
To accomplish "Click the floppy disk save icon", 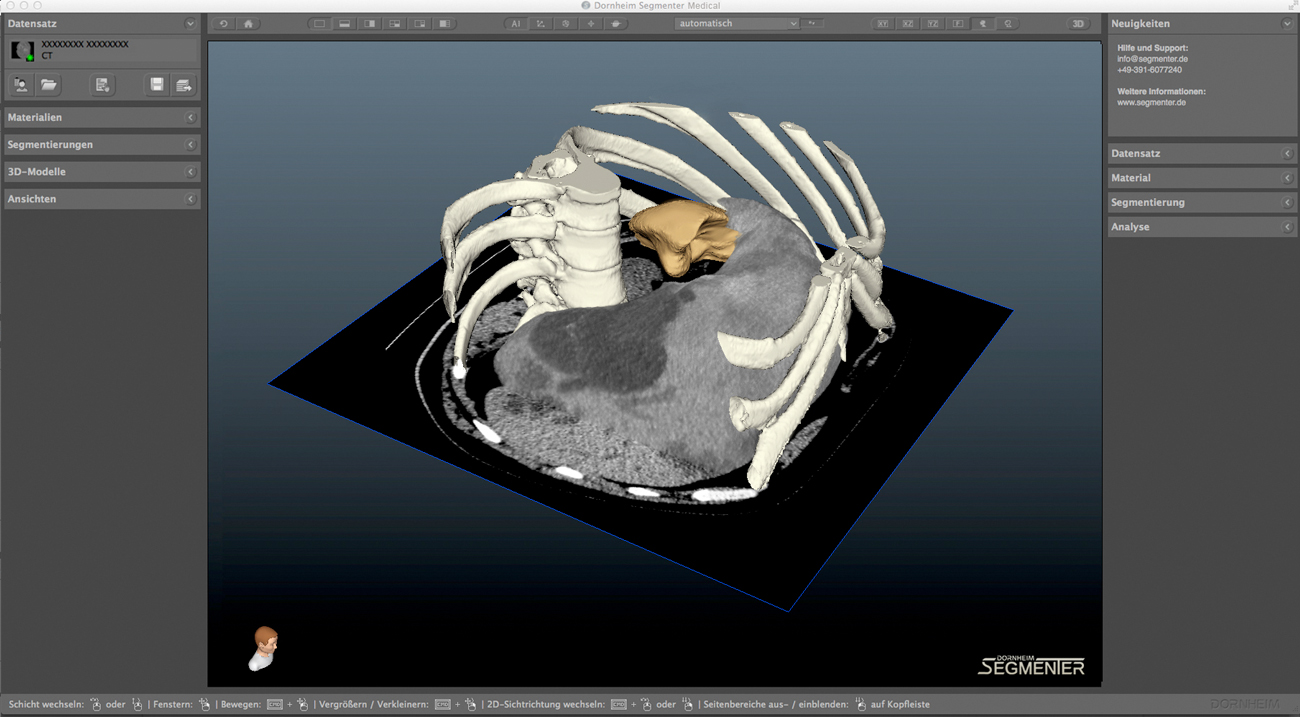I will click(157, 86).
